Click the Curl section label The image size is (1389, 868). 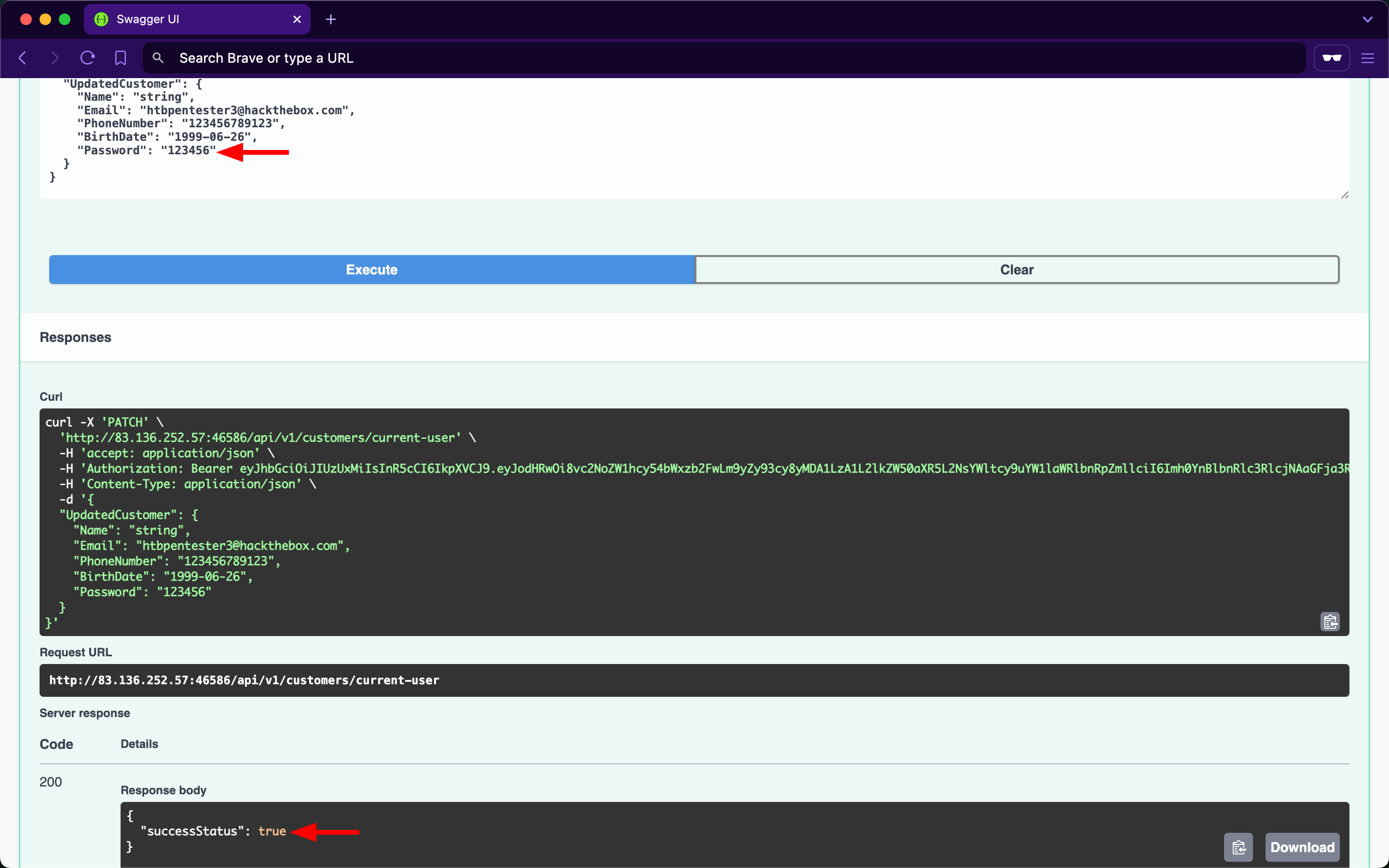point(51,397)
